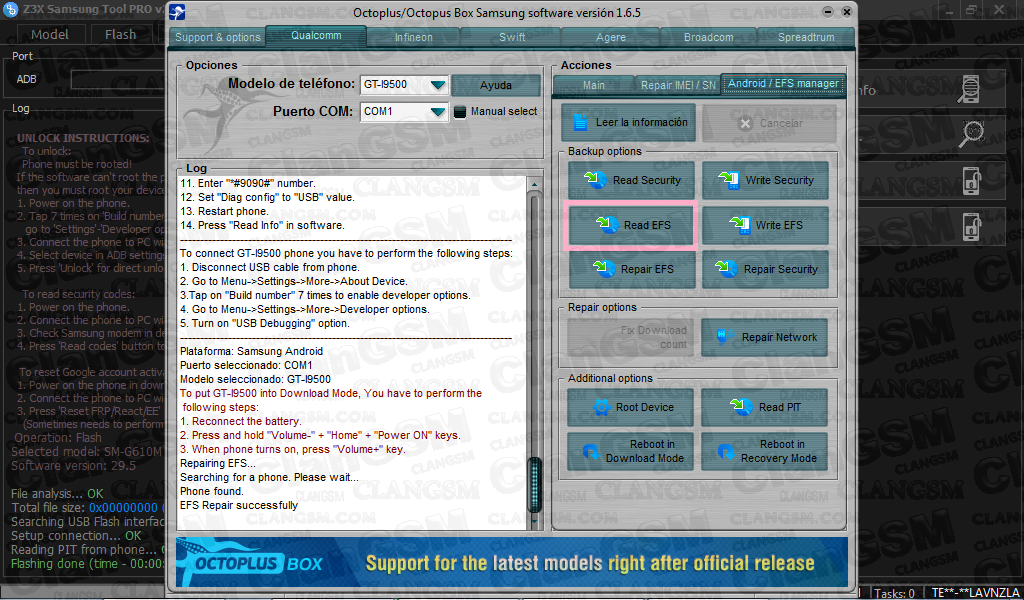Open the Puerto COM dropdown
This screenshot has height=600, width=1024.
[438, 112]
